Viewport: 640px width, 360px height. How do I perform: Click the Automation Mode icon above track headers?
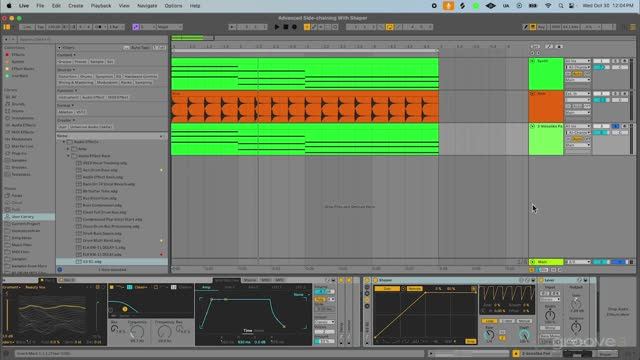[549, 47]
